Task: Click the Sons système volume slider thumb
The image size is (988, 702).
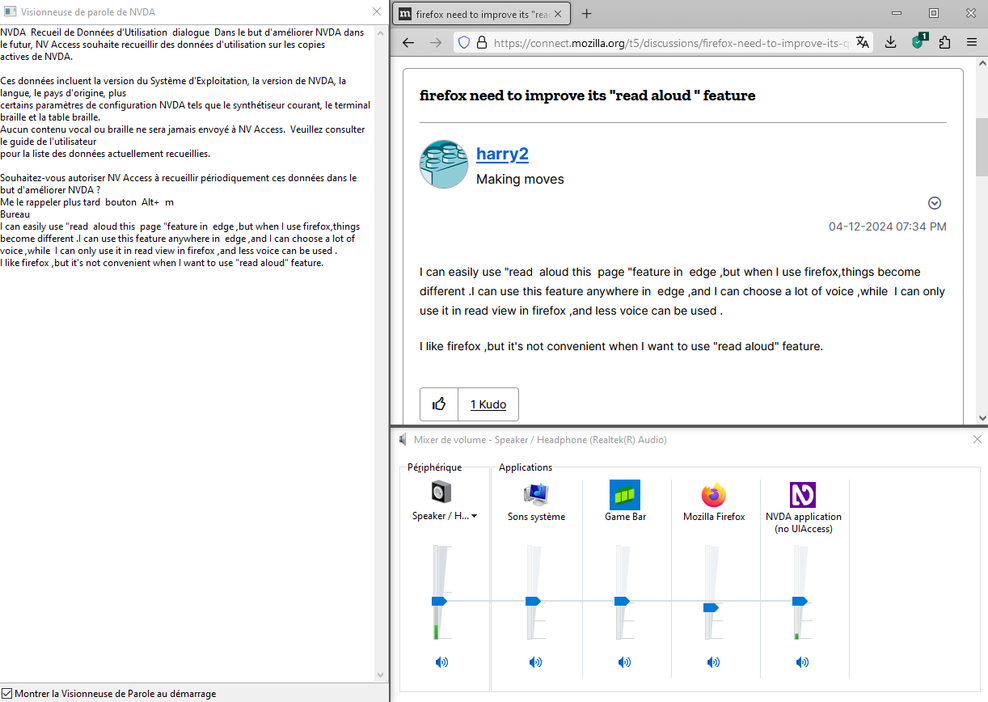Action: pyautogui.click(x=533, y=601)
